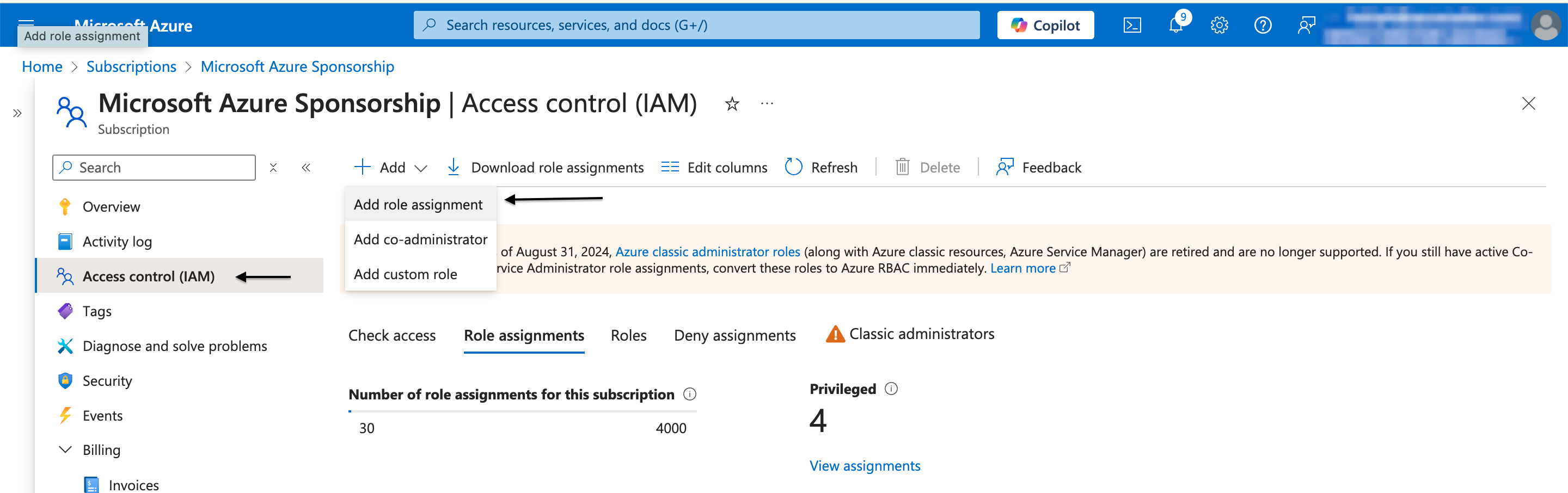Open Microsoft Azure Sponsorship breadcrumb

[x=297, y=66]
